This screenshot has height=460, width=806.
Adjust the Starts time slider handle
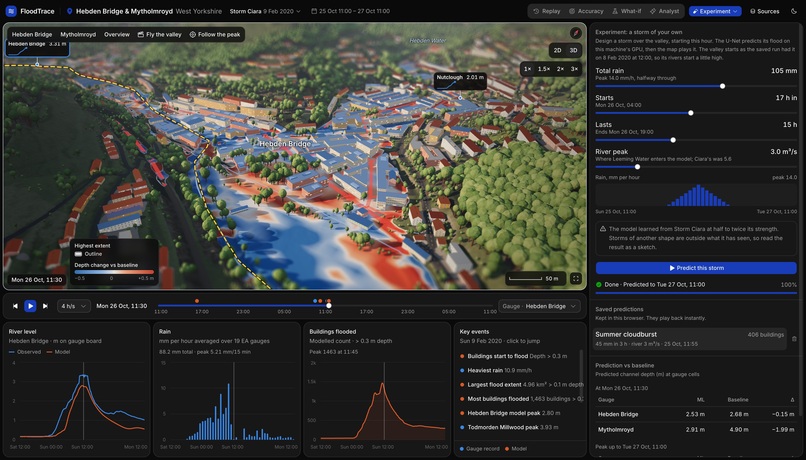690,113
